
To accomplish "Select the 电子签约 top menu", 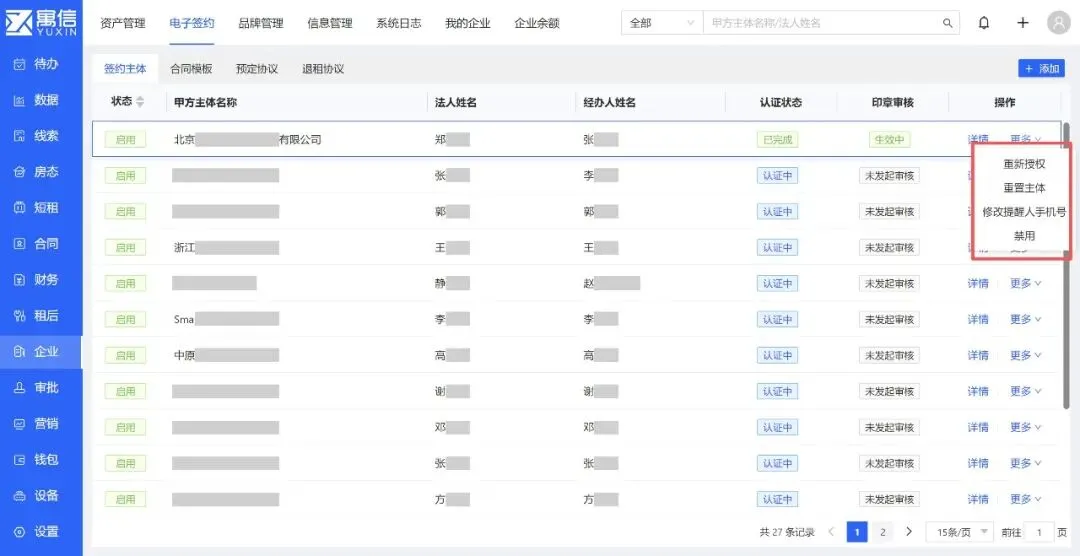I will point(191,23).
